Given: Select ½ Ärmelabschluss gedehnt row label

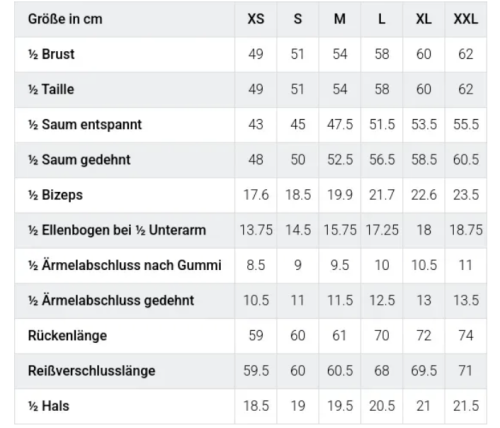Looking at the screenshot, I should tap(111, 300).
